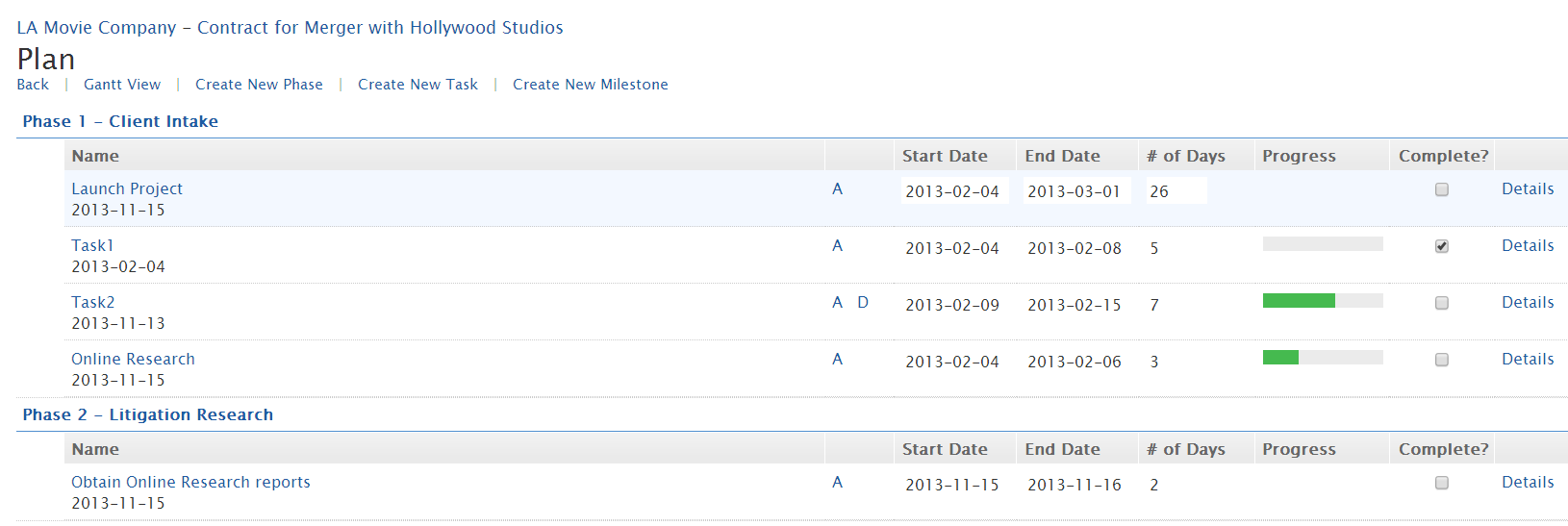
Task: Open Create New Phase
Action: pos(259,85)
